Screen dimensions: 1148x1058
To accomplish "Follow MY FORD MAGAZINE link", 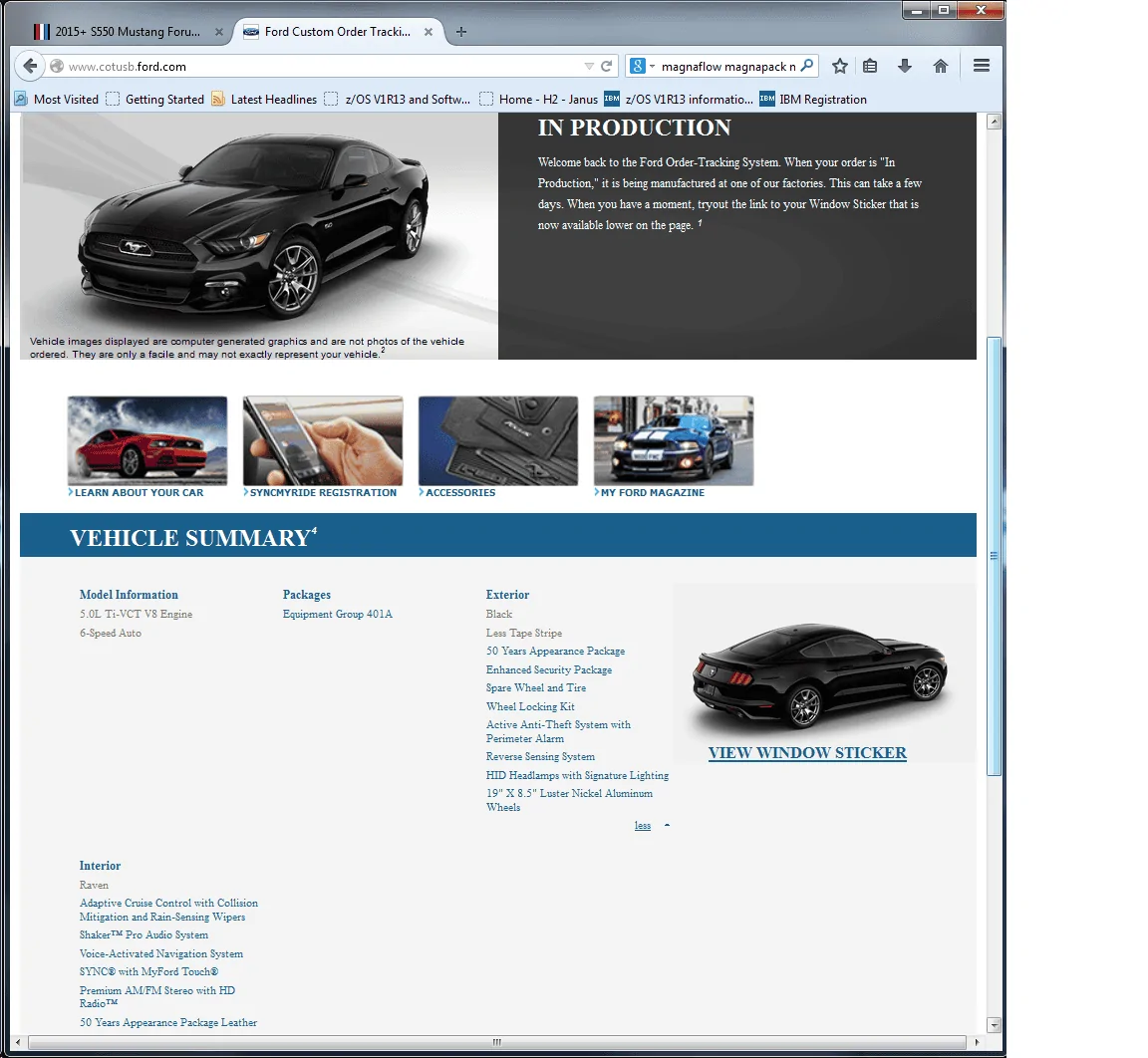I will [653, 492].
